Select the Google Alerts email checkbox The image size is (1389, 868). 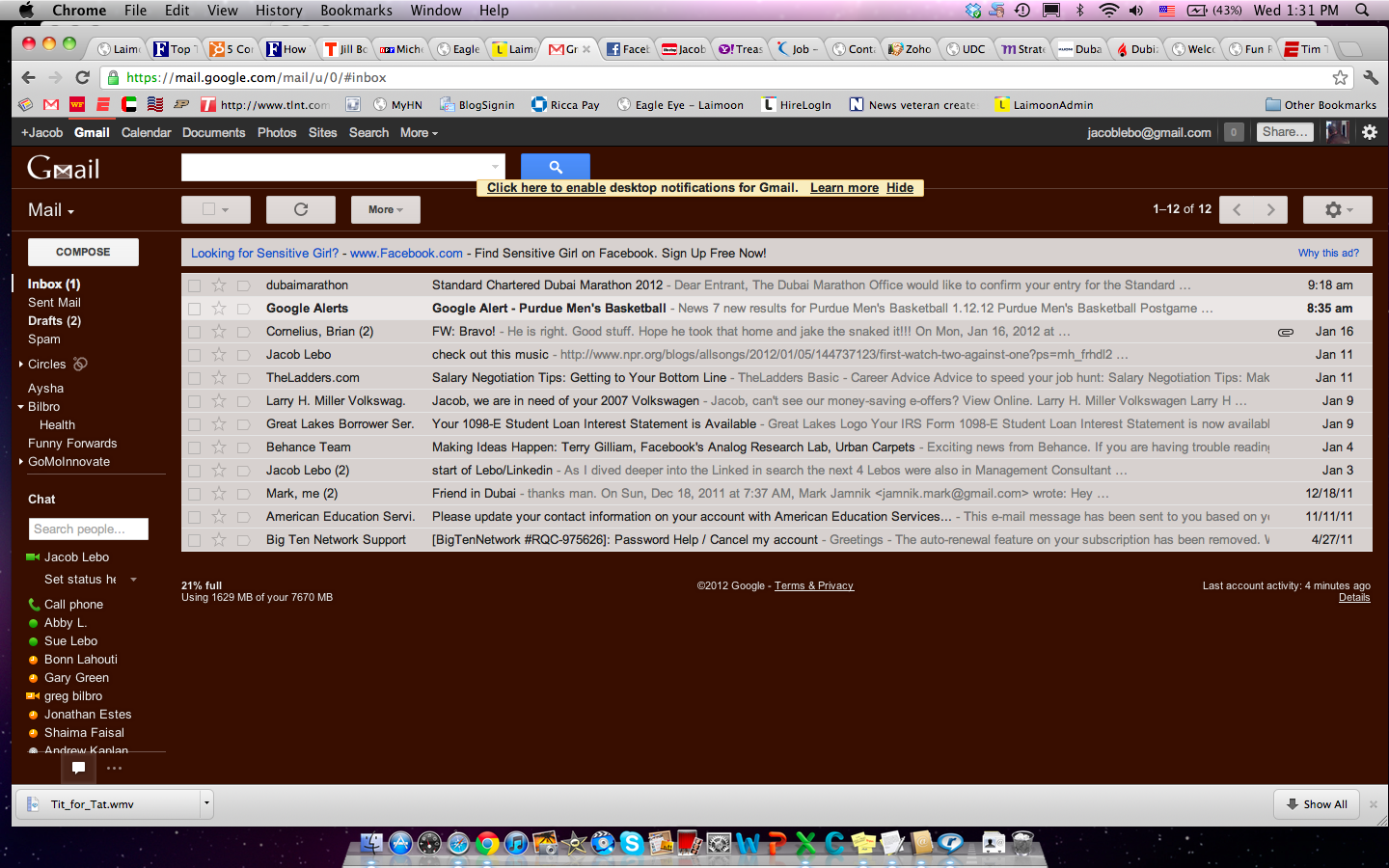click(195, 309)
